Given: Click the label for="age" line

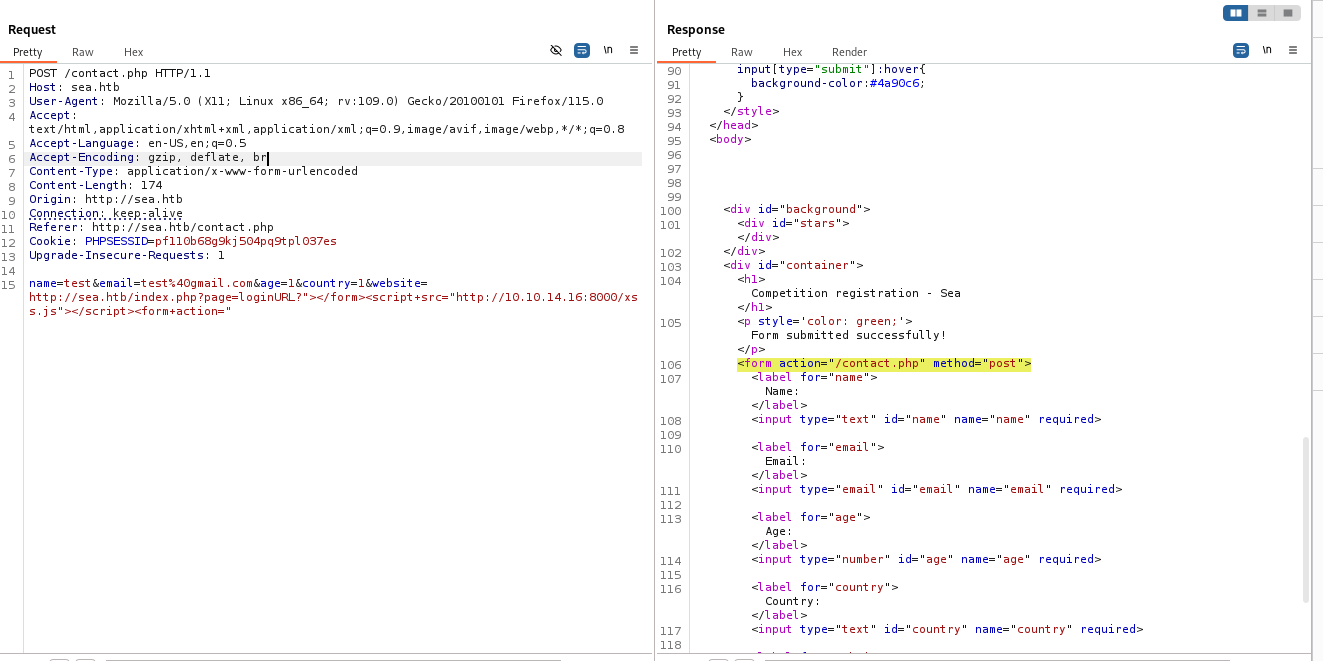Looking at the screenshot, I should click(x=811, y=517).
